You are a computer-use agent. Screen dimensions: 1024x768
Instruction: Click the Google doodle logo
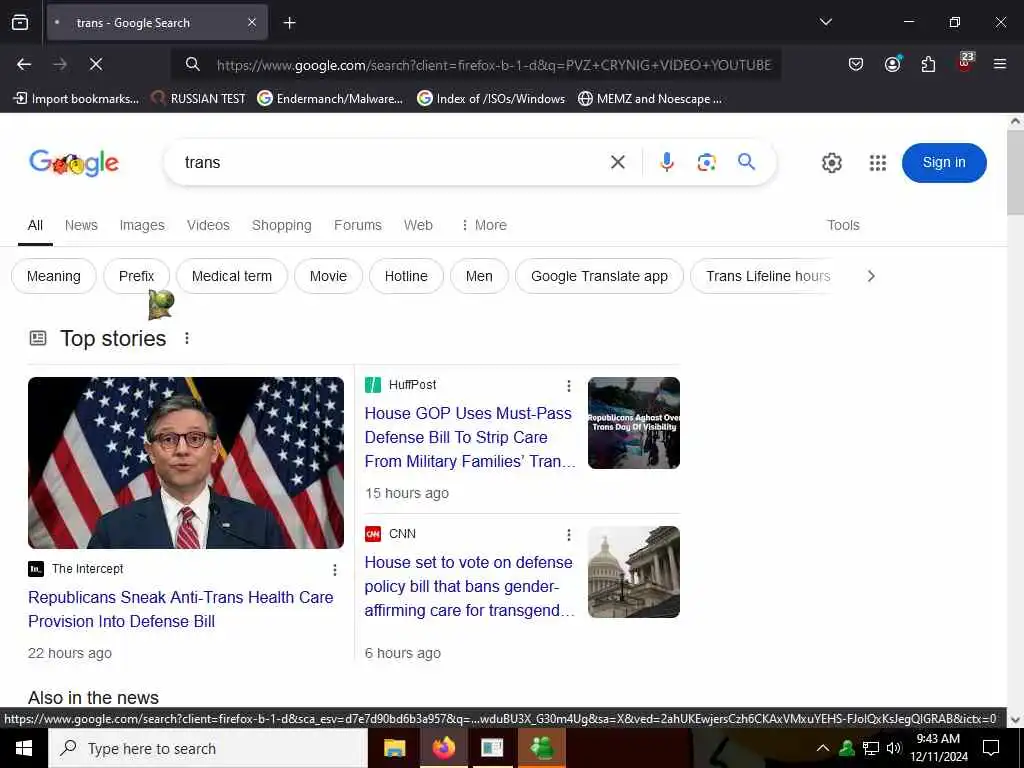[x=74, y=163]
